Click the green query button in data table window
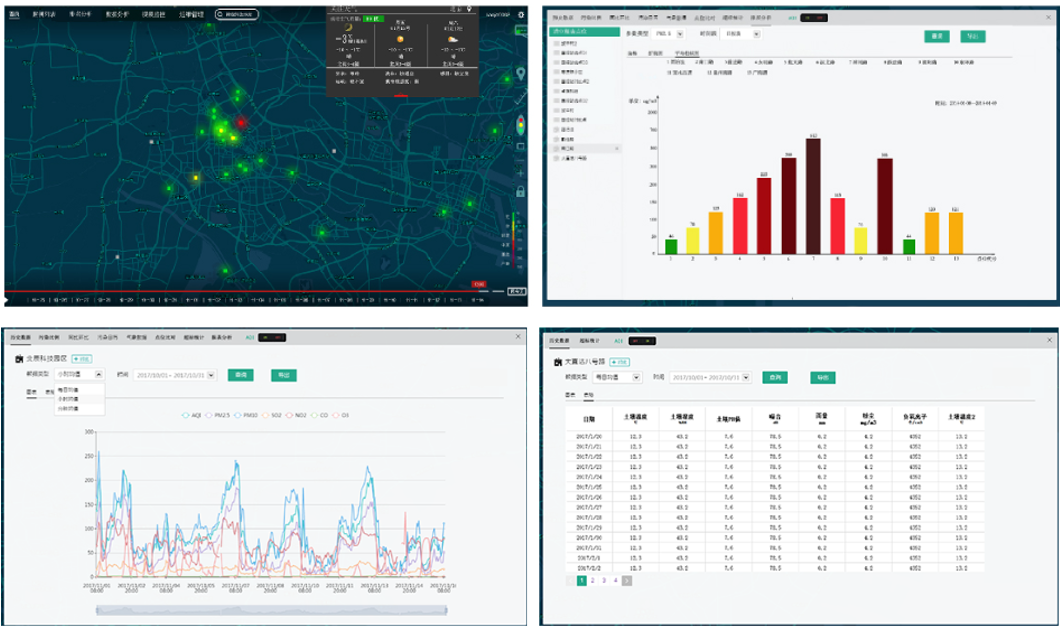1060x627 pixels. (775, 377)
